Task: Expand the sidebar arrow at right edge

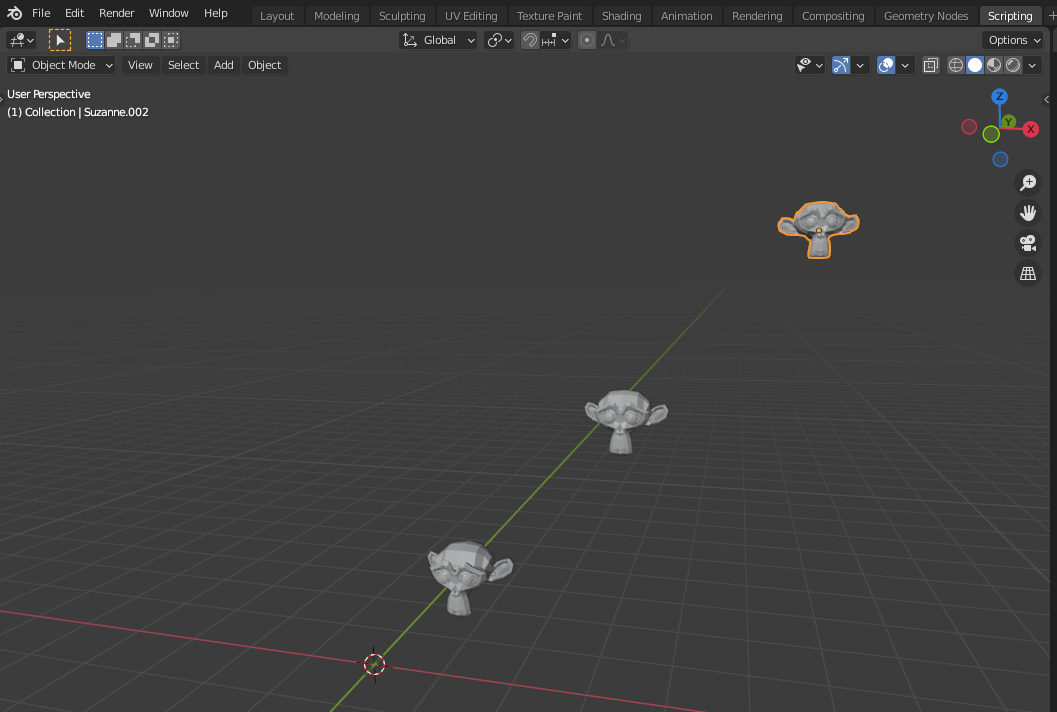Action: click(1046, 100)
